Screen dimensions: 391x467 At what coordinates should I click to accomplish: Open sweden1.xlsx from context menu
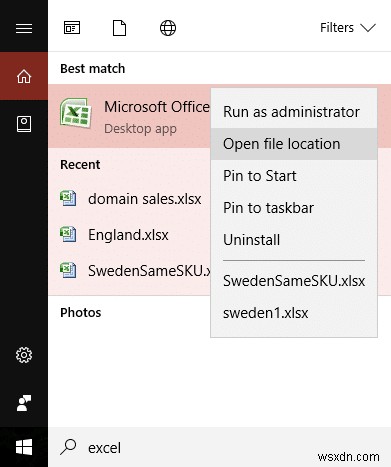[294, 313]
